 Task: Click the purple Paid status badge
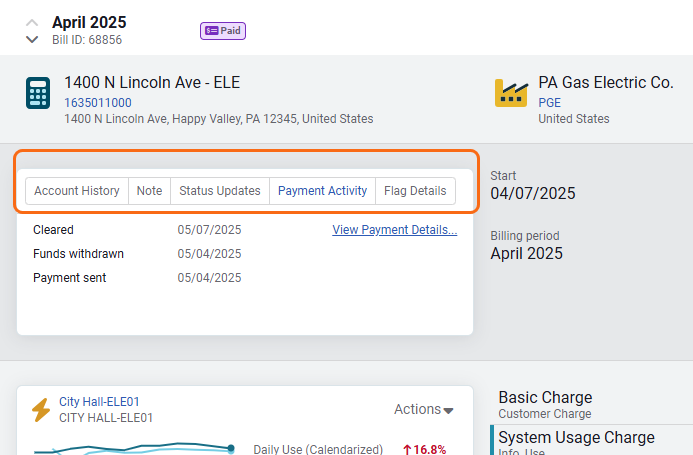point(223,31)
